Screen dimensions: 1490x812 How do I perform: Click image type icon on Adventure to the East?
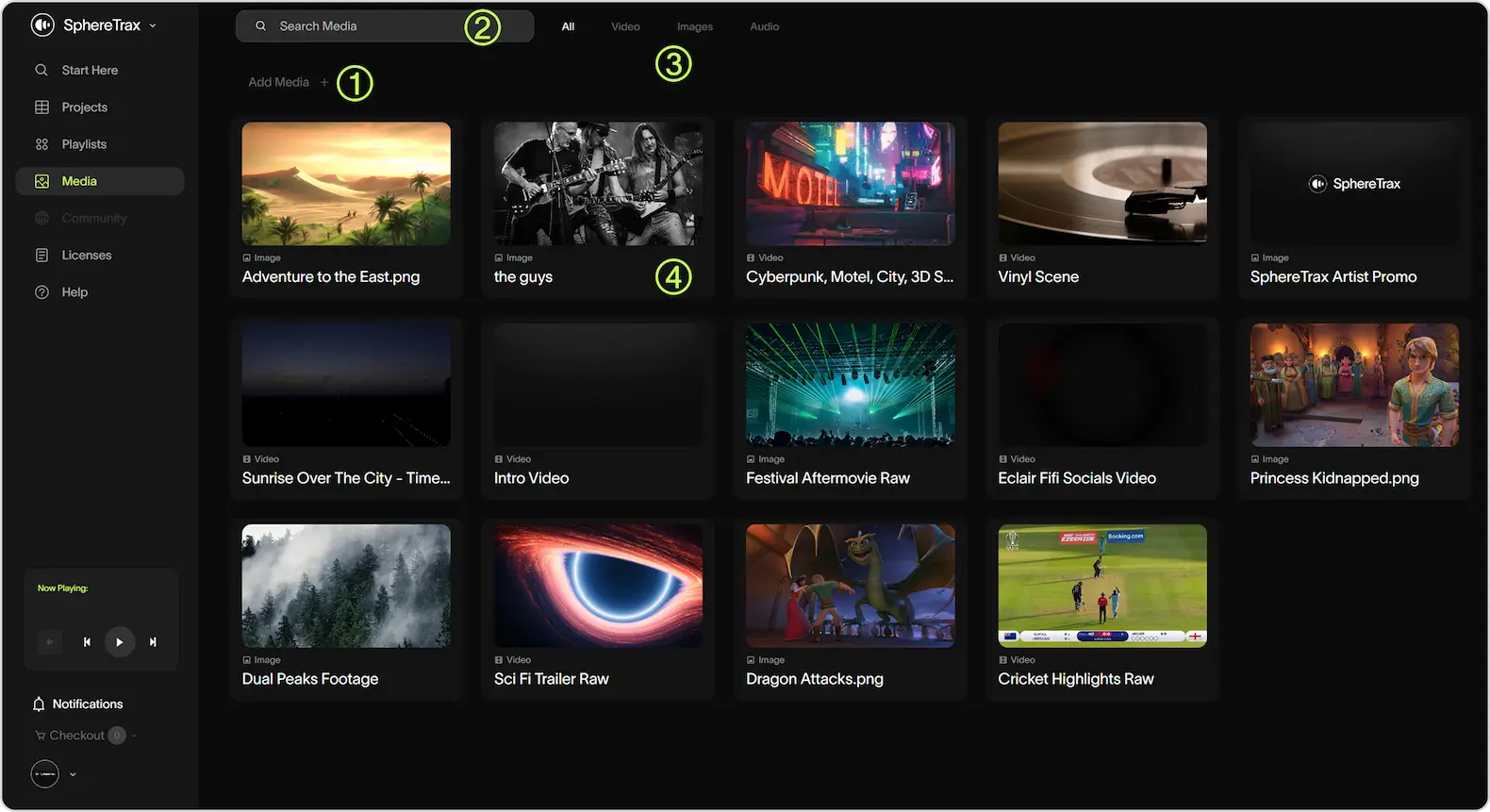click(x=246, y=257)
